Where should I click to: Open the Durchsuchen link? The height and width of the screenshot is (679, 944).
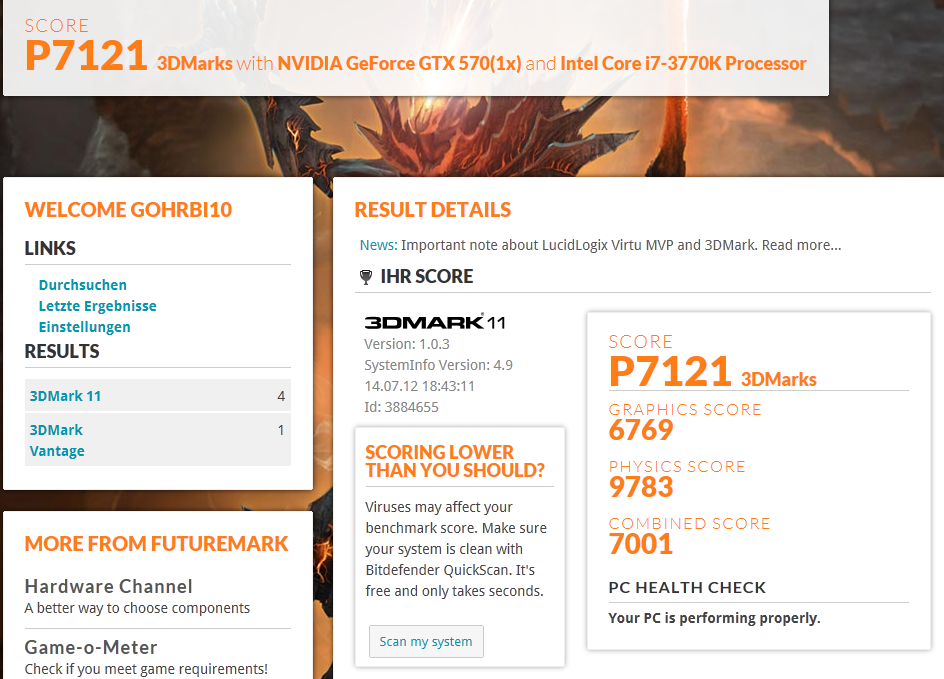[82, 285]
